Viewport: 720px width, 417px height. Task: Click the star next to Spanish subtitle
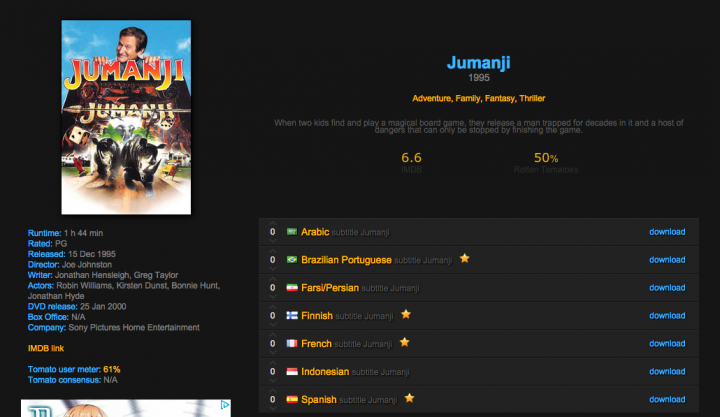409,398
